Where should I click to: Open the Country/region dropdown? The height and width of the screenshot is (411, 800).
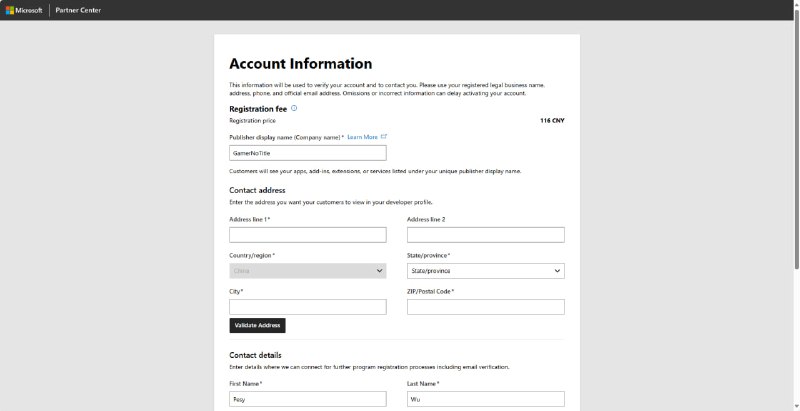coord(307,271)
